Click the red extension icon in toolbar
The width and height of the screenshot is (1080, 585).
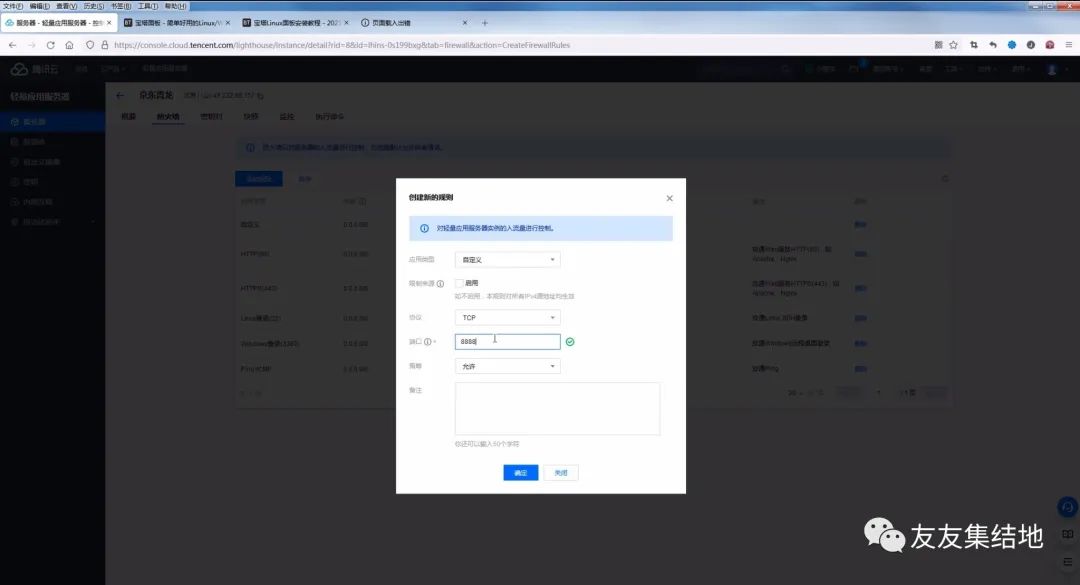point(1050,45)
